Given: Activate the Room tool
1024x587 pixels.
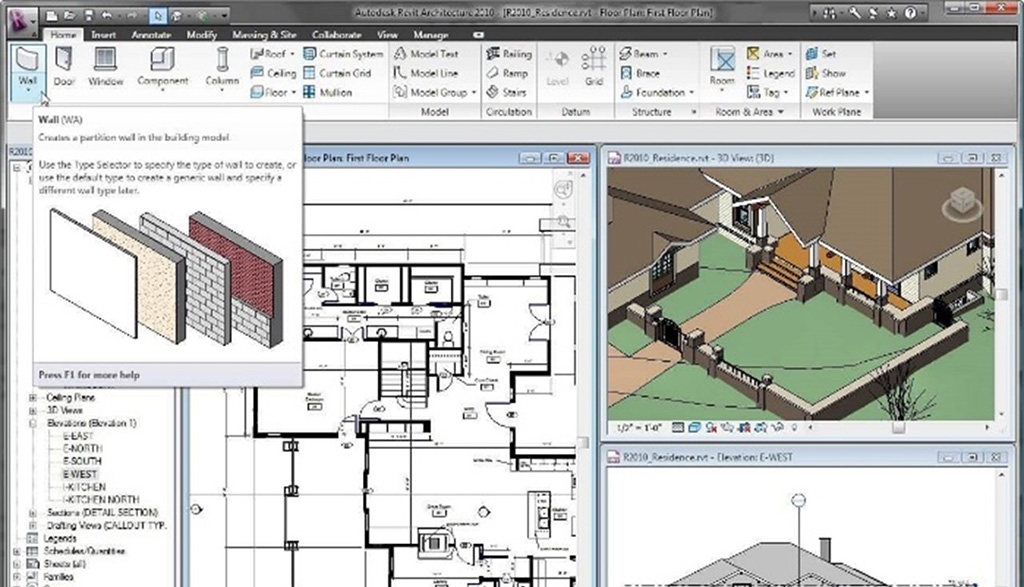Looking at the screenshot, I should click(722, 69).
